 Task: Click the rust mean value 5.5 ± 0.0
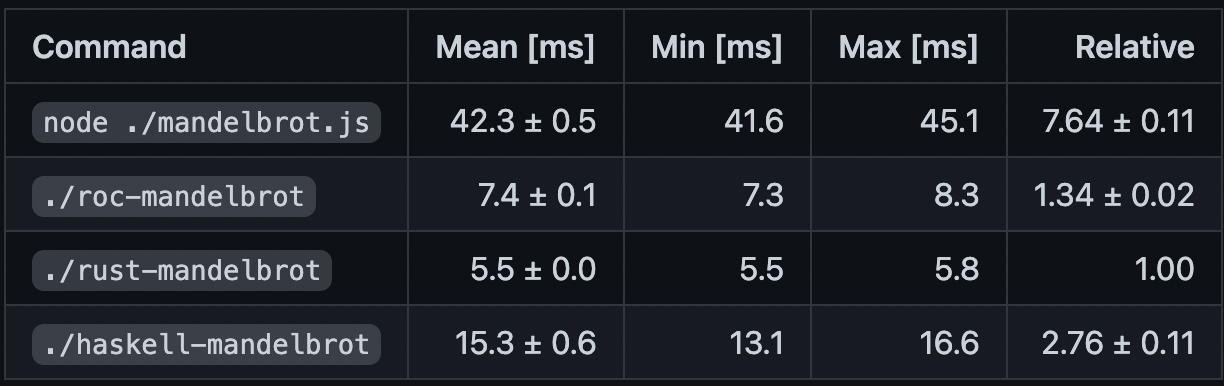tap(533, 270)
